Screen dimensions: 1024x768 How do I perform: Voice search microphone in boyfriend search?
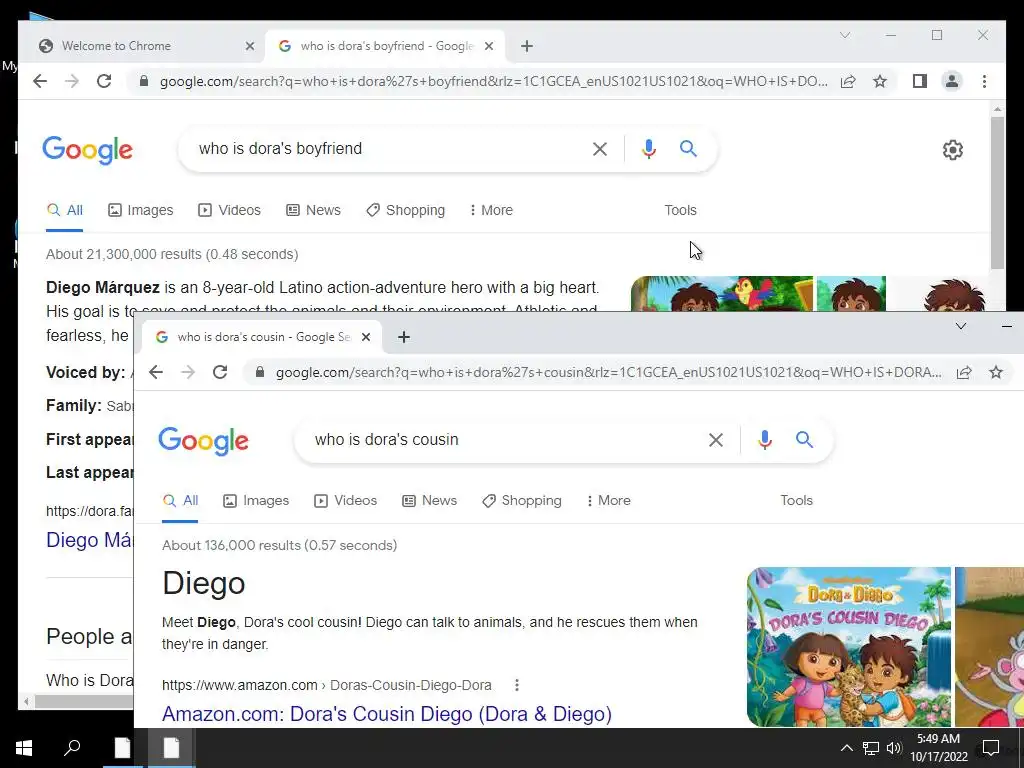tap(648, 149)
